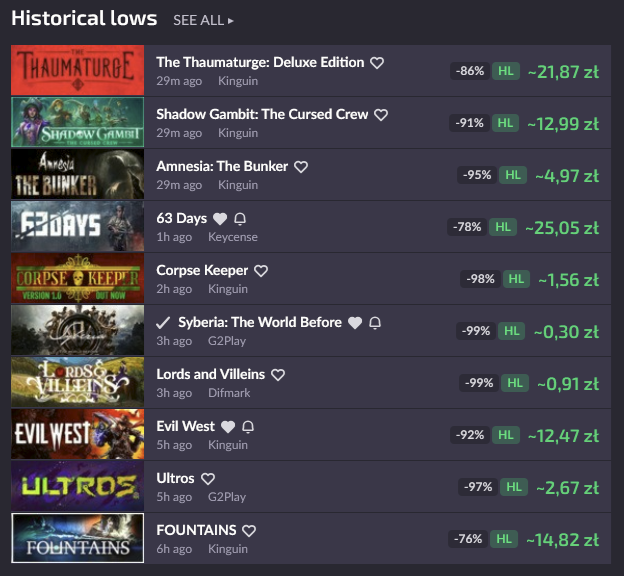
Task: Click the -91% discount badge for Shadow Gambit
Action: pyautogui.click(x=469, y=123)
